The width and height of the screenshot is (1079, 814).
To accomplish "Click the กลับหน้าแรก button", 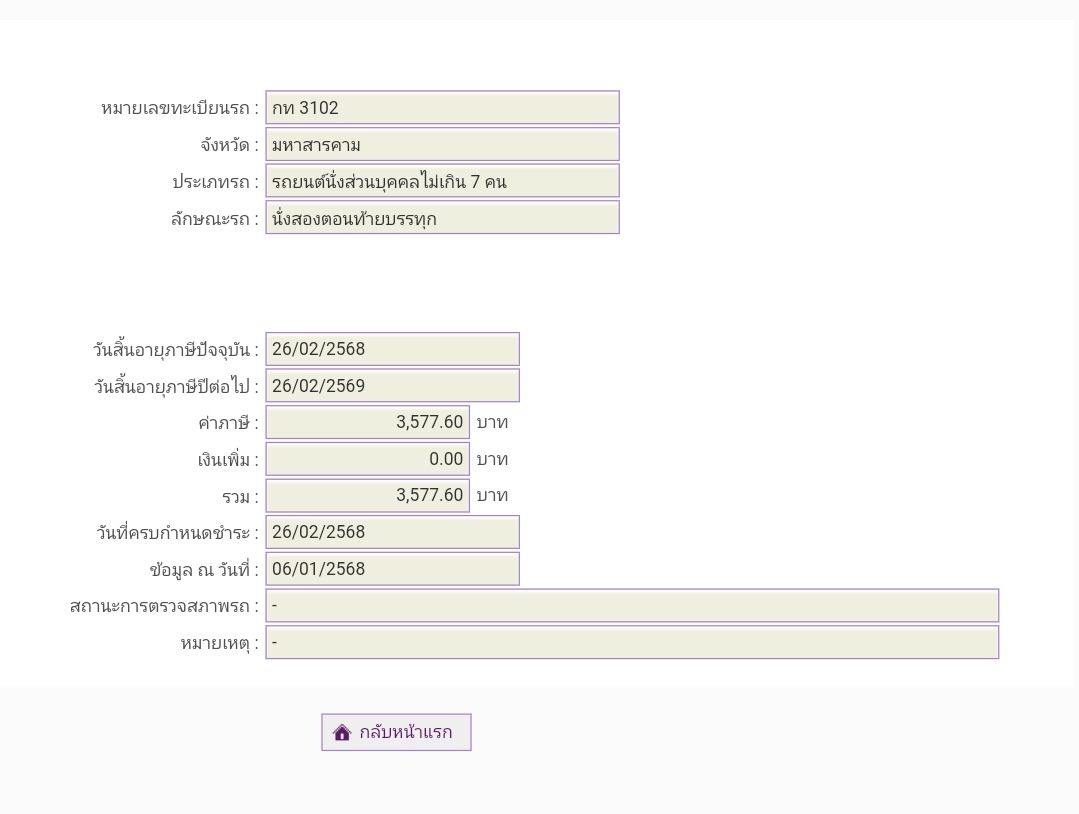I will [x=396, y=732].
